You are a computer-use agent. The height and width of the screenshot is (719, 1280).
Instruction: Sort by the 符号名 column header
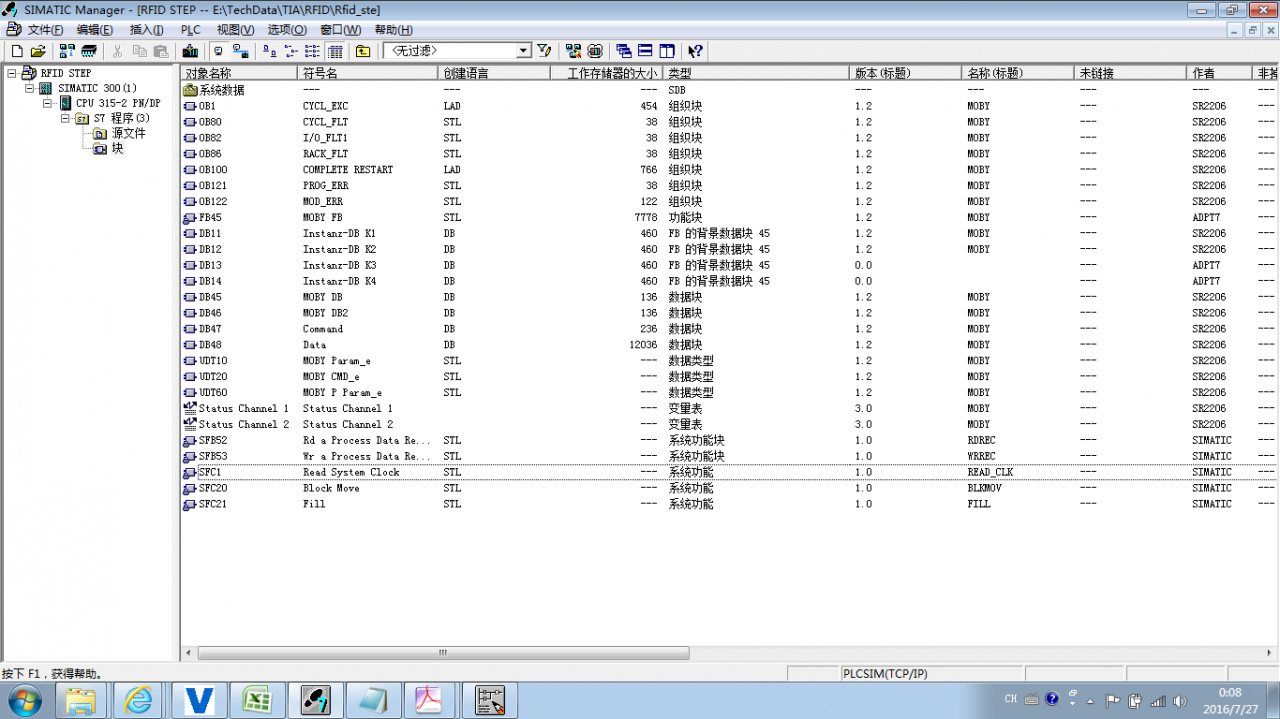368,73
